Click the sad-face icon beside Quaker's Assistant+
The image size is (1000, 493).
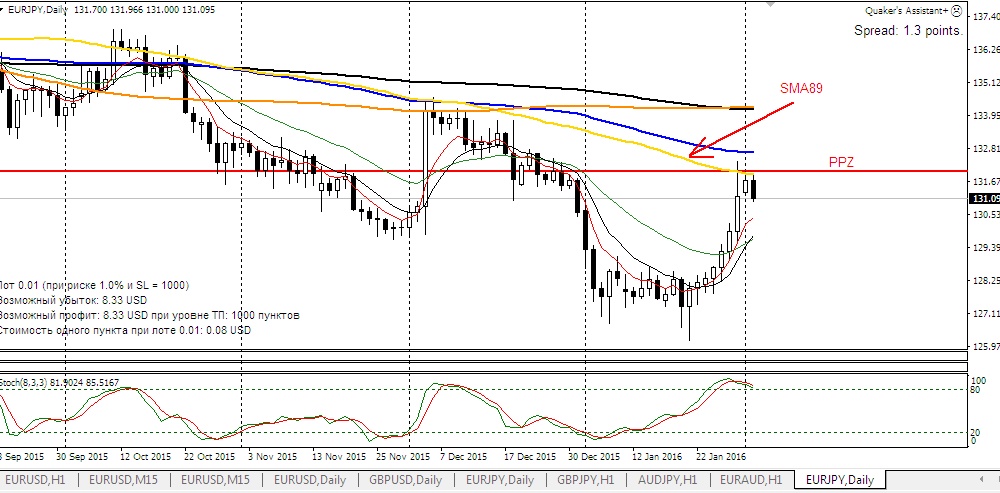(956, 10)
